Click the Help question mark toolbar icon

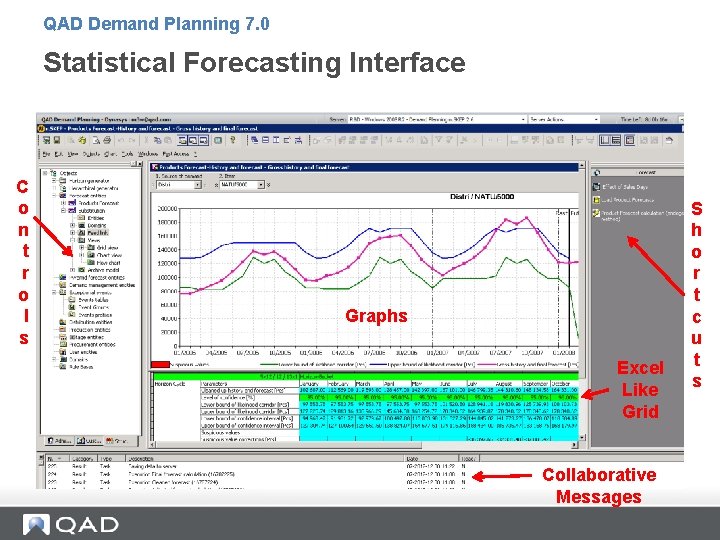233,140
